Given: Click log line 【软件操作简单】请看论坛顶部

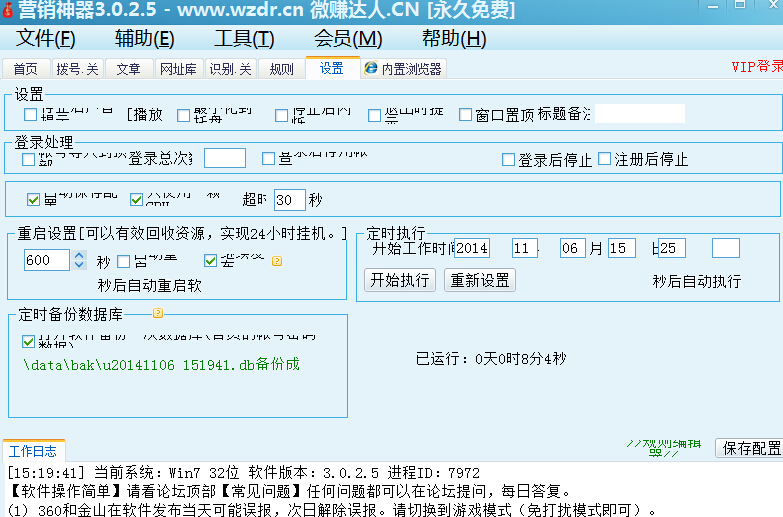Looking at the screenshot, I should 289,491.
